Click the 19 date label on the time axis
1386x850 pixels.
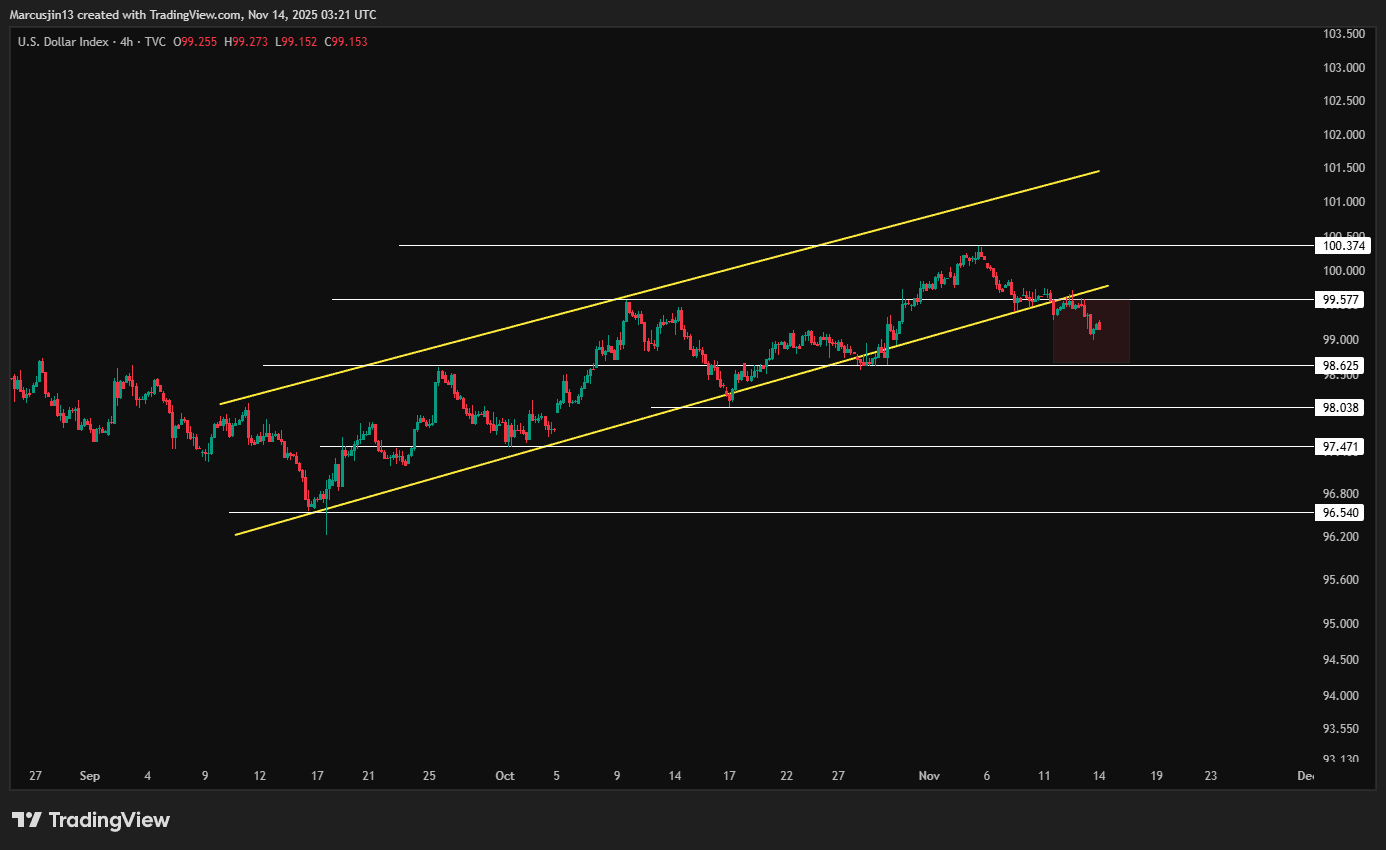(x=1156, y=776)
